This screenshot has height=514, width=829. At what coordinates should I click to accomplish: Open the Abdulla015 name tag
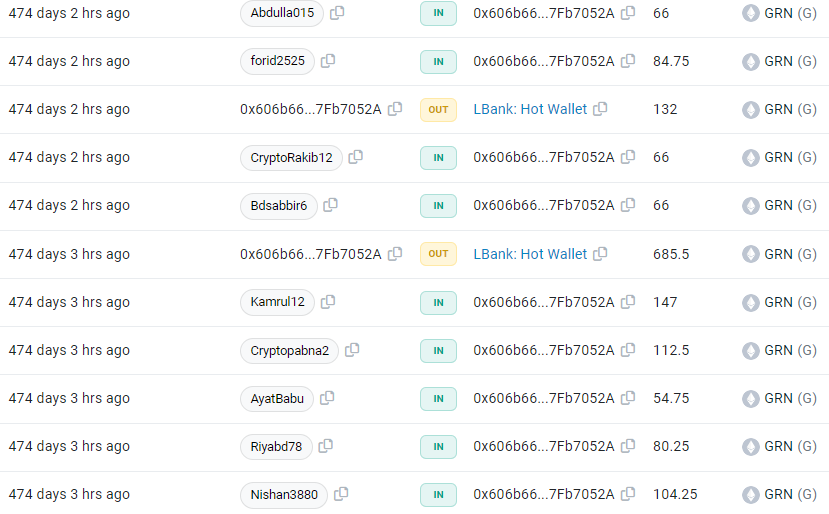282,13
